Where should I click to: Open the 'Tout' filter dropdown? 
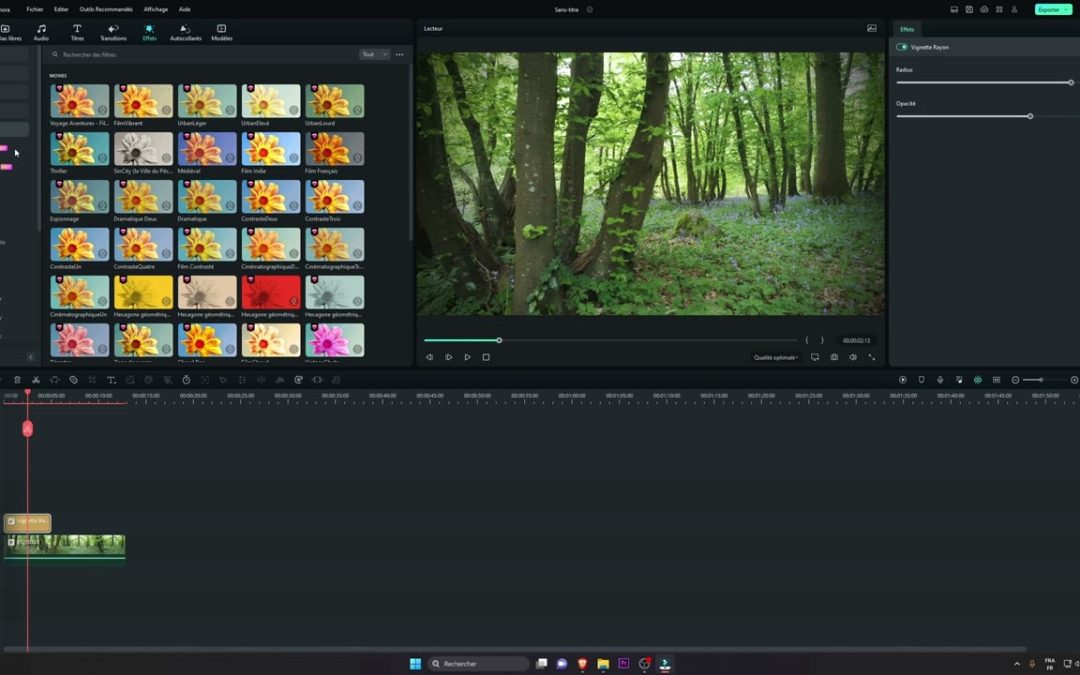(x=374, y=54)
